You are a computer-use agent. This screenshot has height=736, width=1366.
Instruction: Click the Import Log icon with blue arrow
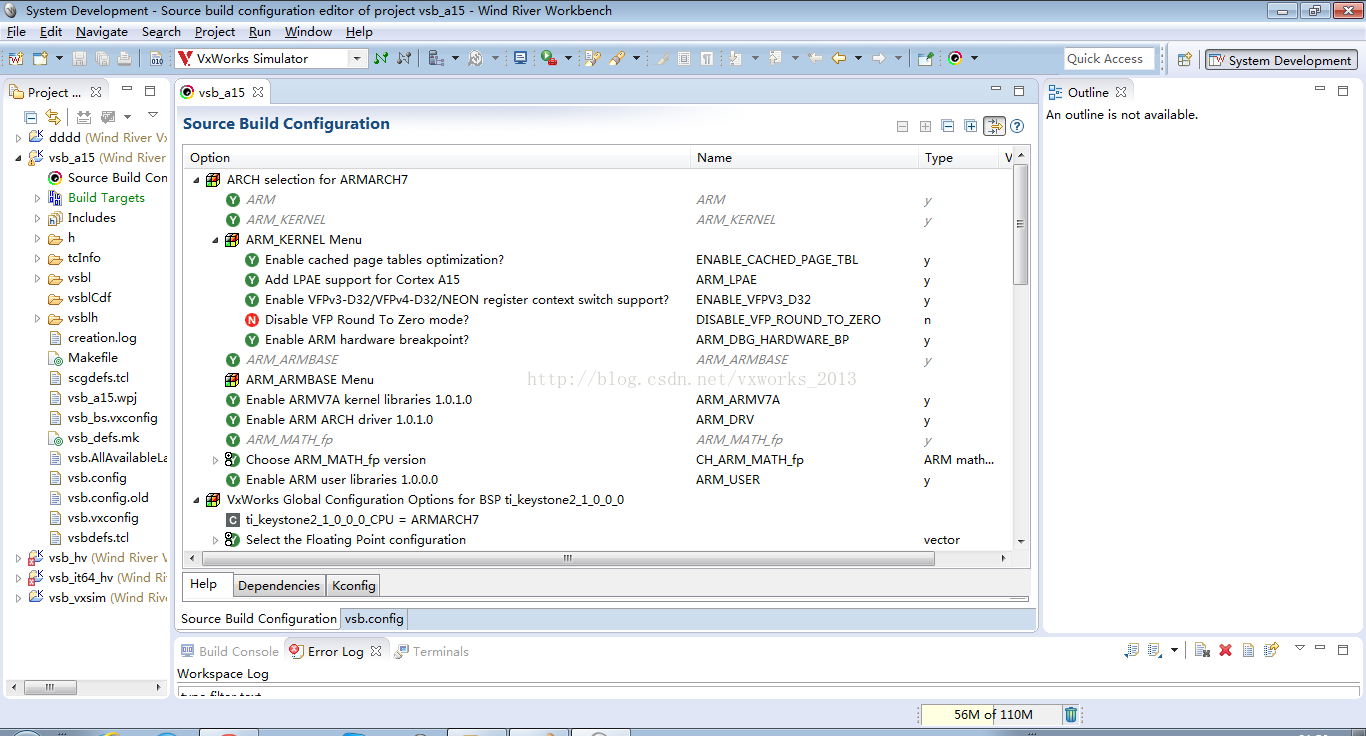(1155, 650)
